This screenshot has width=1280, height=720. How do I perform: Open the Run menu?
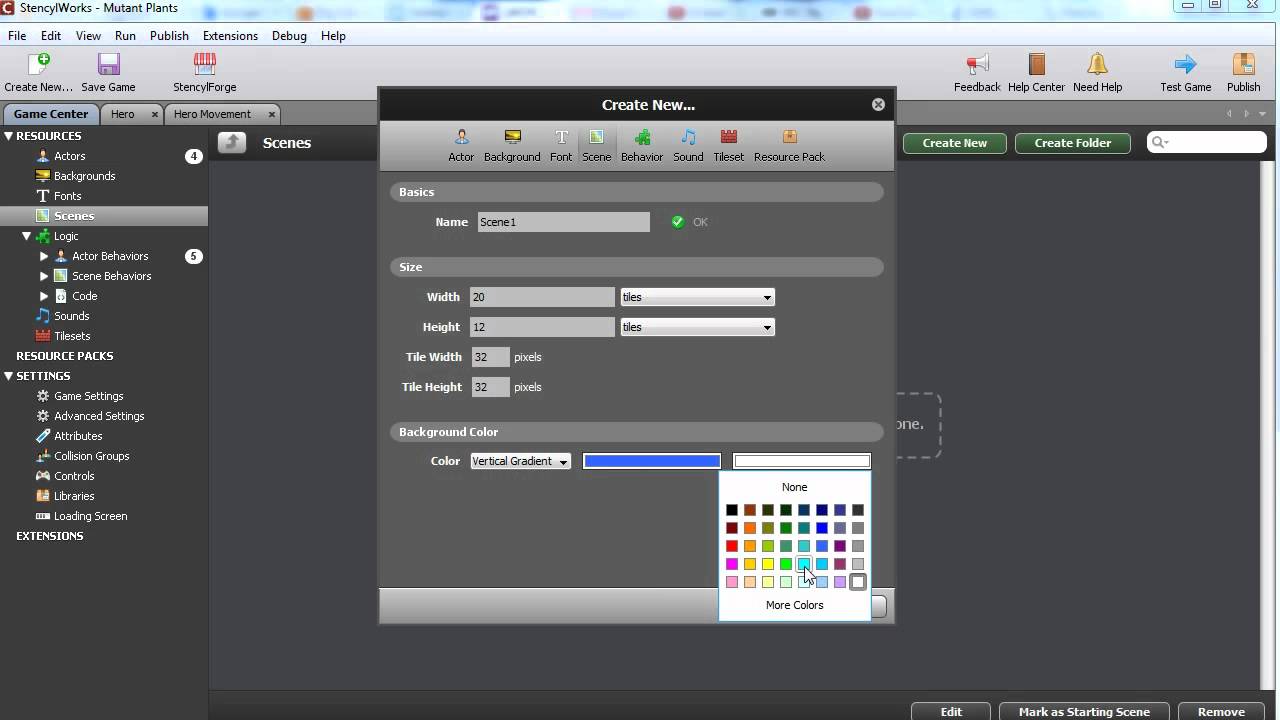[125, 36]
